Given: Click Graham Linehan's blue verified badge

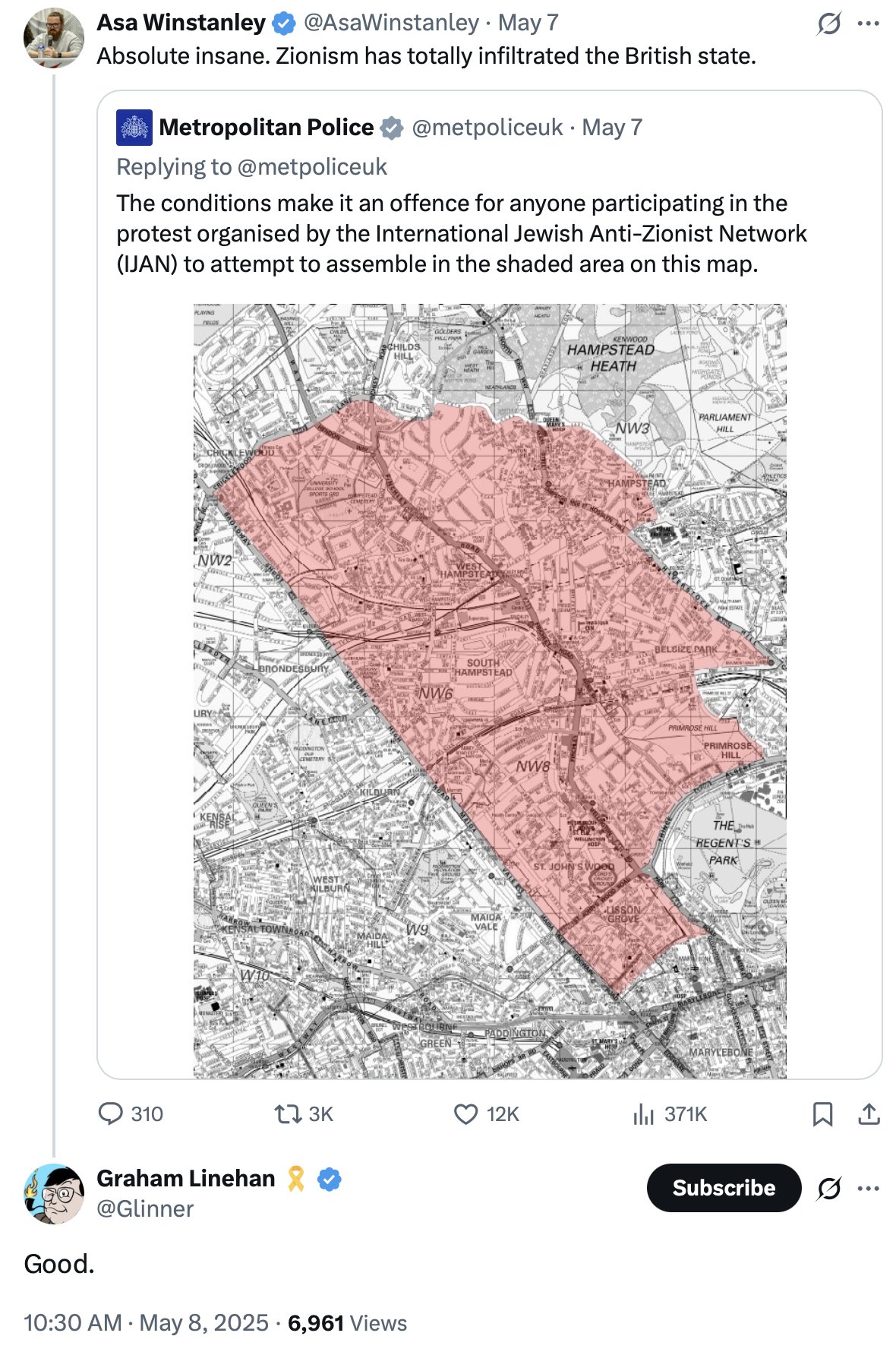Looking at the screenshot, I should [x=329, y=1179].
